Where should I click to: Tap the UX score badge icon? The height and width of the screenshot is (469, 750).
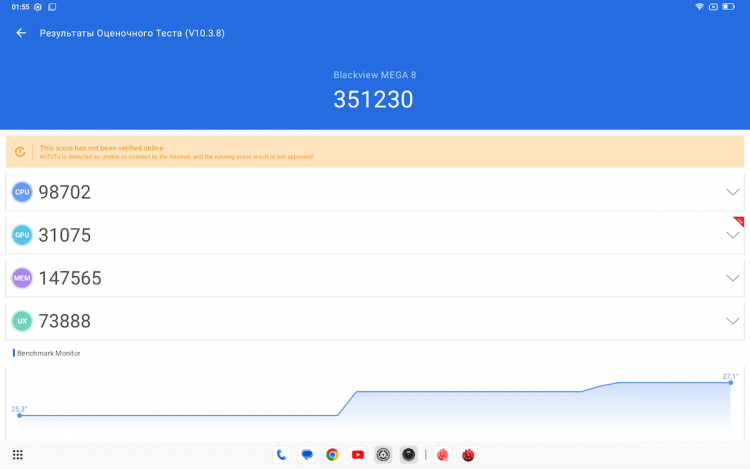(x=22, y=321)
